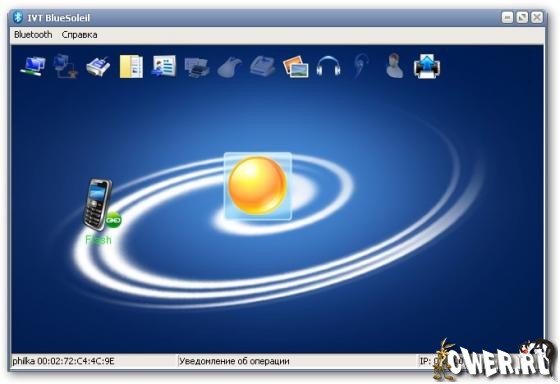
Task: Open the Basic Imaging pictures icon
Action: pyautogui.click(x=296, y=66)
